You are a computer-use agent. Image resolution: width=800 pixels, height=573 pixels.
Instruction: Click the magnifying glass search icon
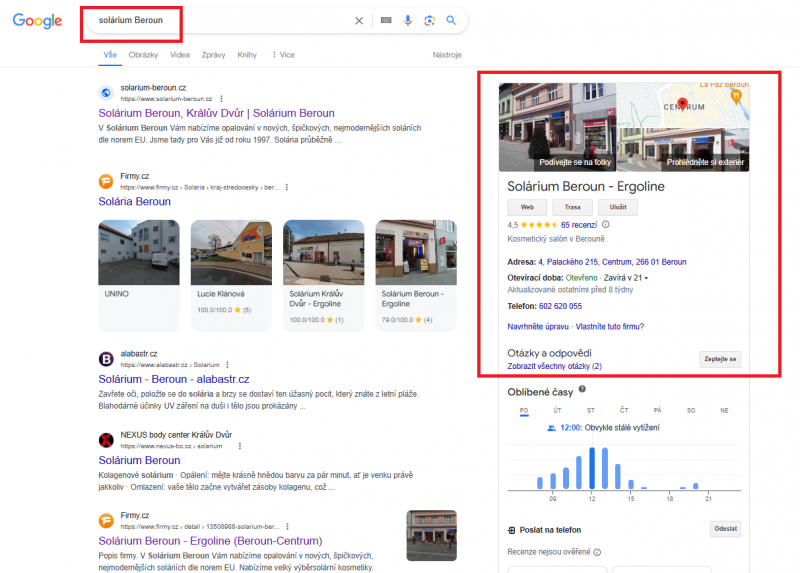pyautogui.click(x=451, y=20)
